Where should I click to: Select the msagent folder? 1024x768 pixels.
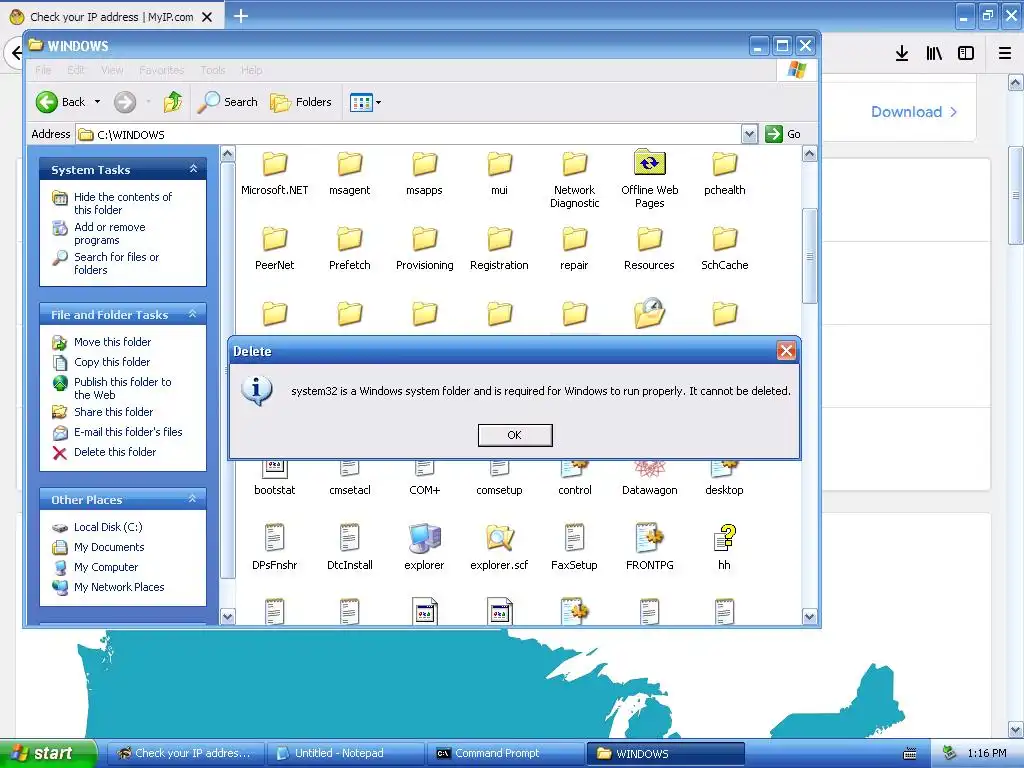[350, 173]
